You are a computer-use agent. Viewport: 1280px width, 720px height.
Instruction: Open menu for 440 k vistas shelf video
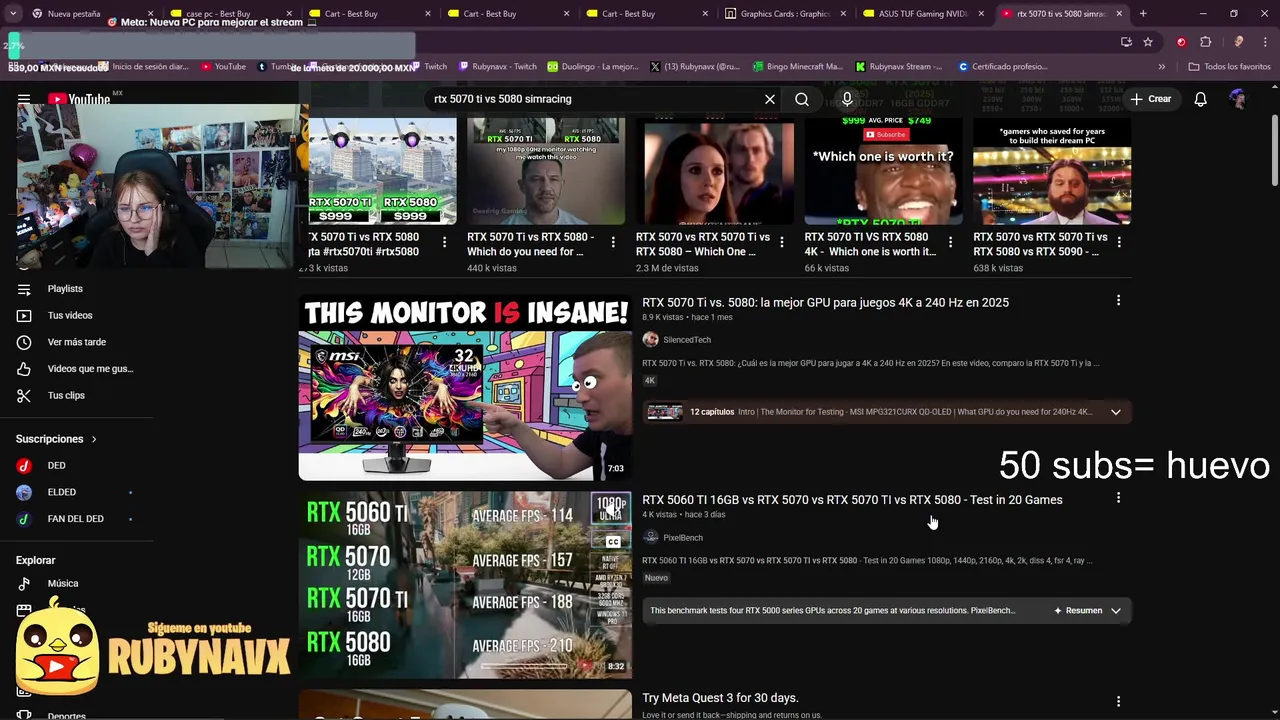(x=613, y=242)
